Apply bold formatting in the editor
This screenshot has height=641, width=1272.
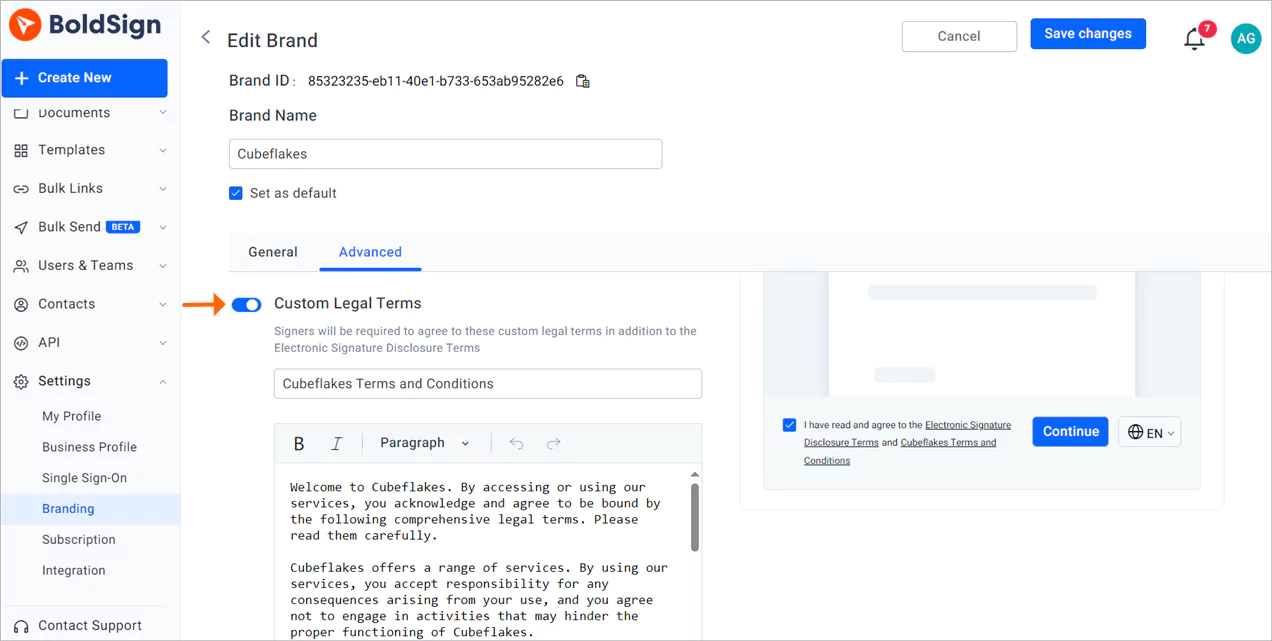pos(299,443)
